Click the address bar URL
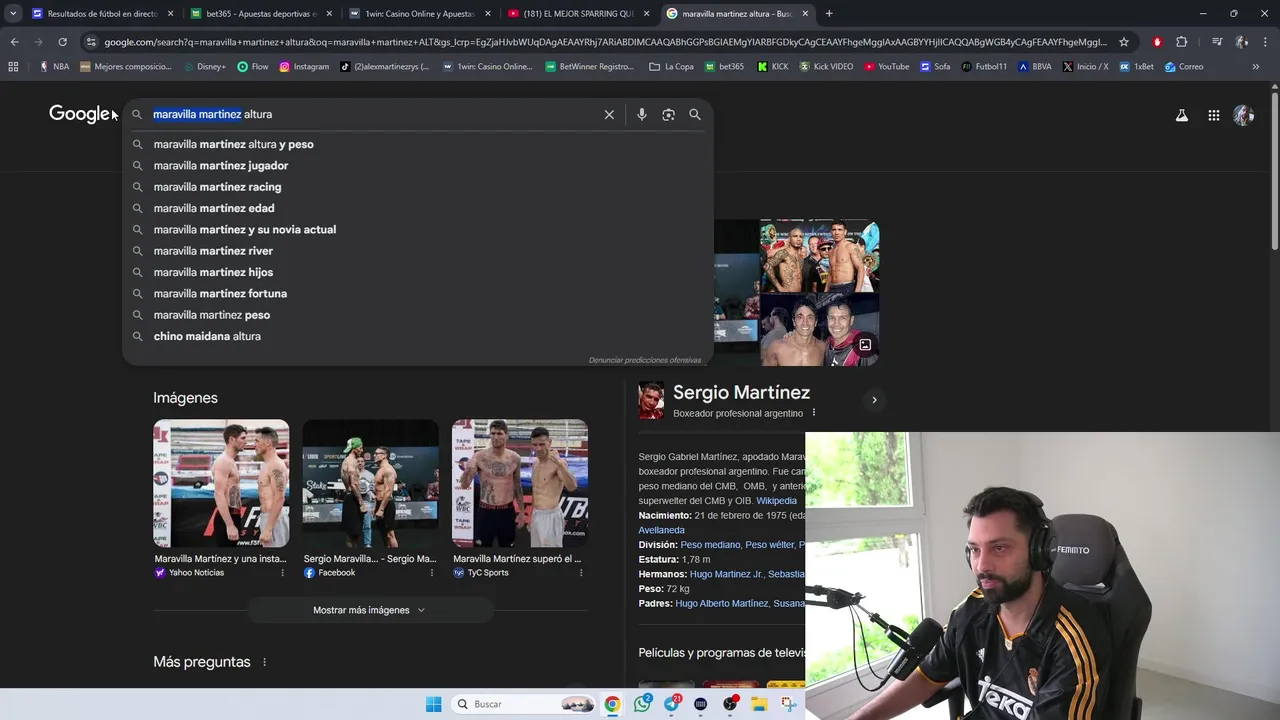The width and height of the screenshot is (1280, 720). (x=604, y=42)
